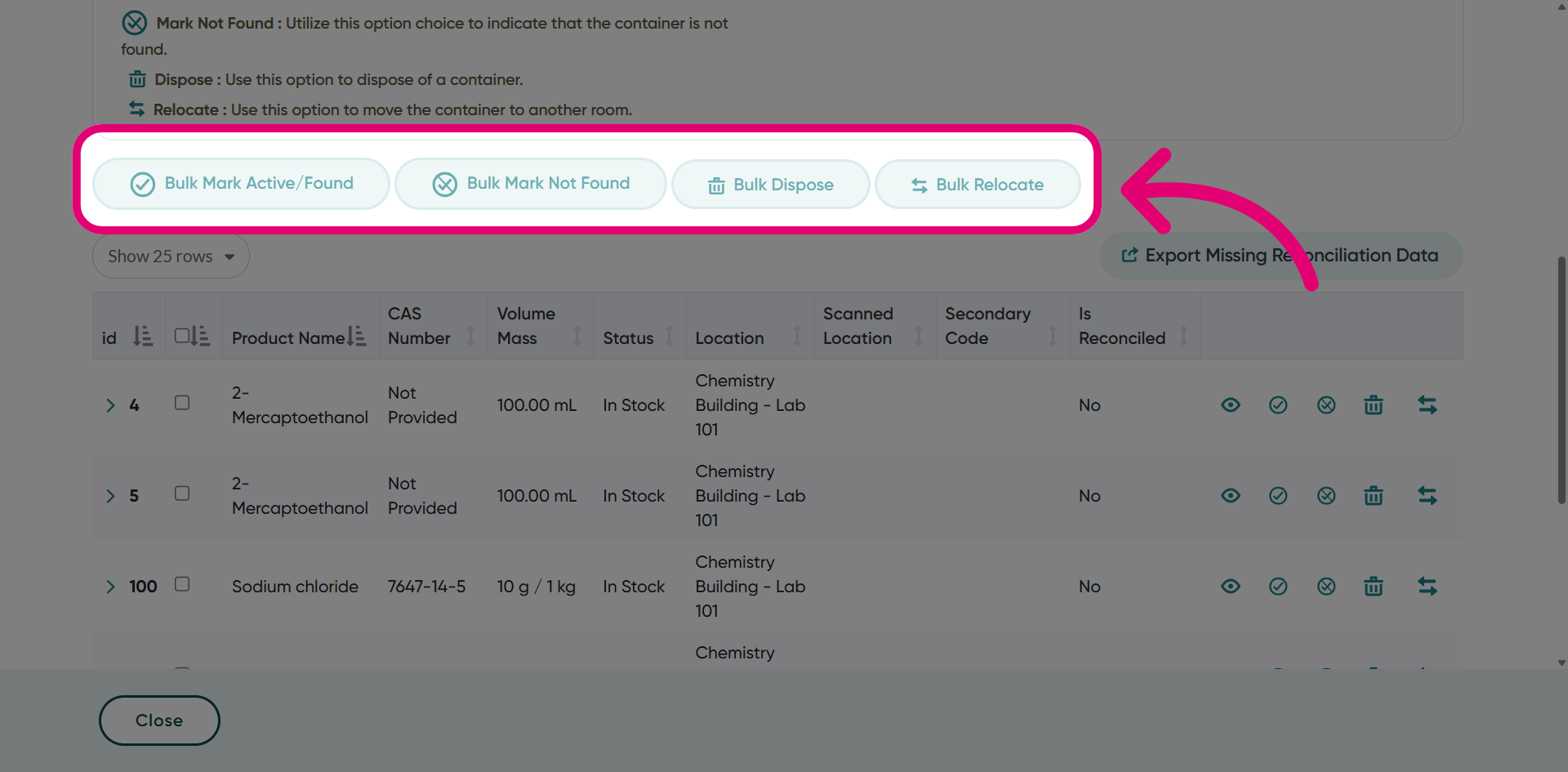The height and width of the screenshot is (772, 1568).
Task: Check the checkbox for row id 4
Action: pyautogui.click(x=182, y=403)
